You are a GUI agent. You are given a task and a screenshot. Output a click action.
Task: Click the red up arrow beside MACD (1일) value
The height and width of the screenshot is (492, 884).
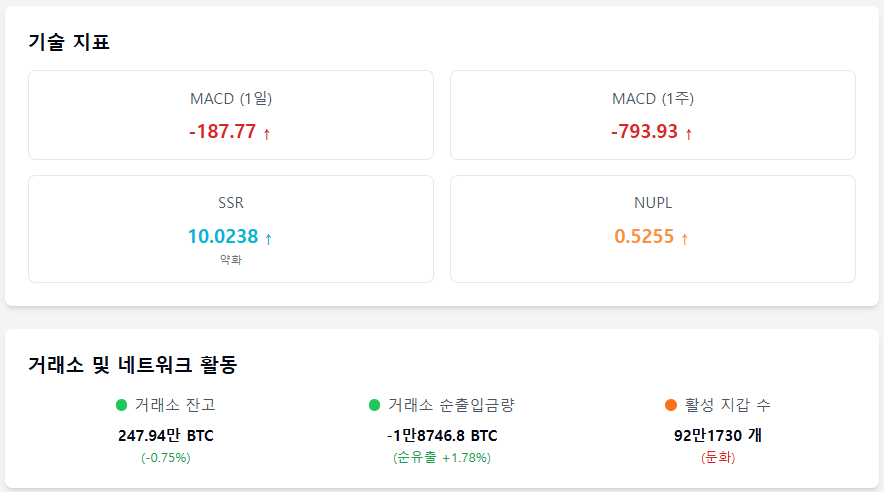pyautogui.click(x=267, y=134)
